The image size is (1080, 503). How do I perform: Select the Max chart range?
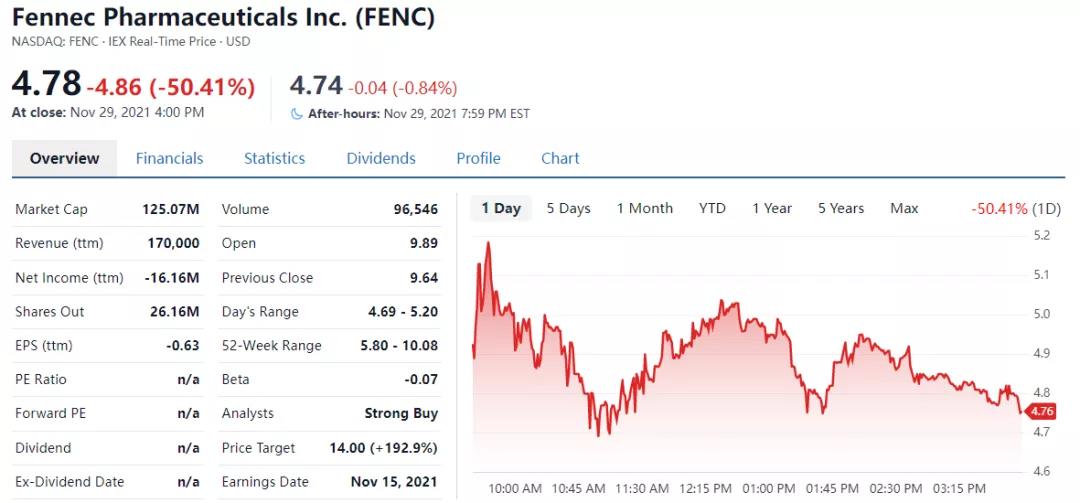(x=904, y=208)
